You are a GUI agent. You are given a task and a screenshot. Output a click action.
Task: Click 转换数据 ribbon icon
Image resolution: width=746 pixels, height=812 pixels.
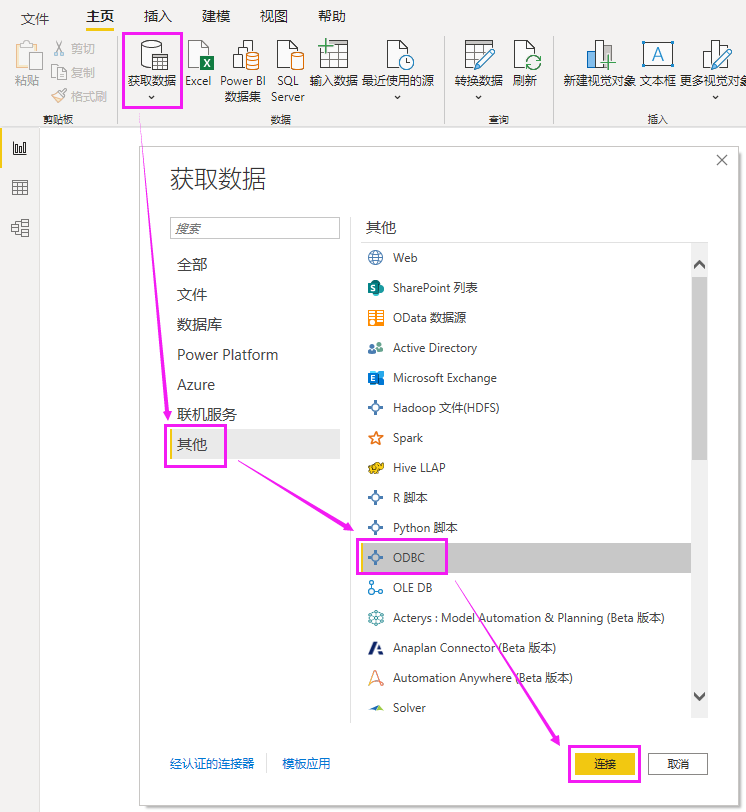(479, 55)
